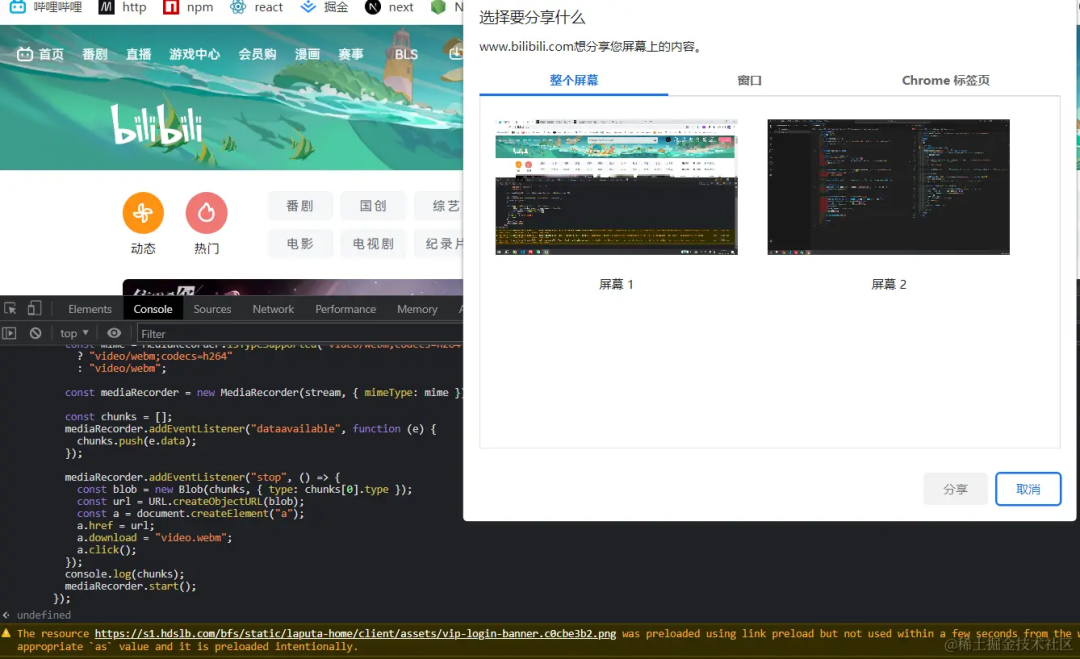Switch to the Sources tab in DevTools
1080x659 pixels.
coord(212,308)
